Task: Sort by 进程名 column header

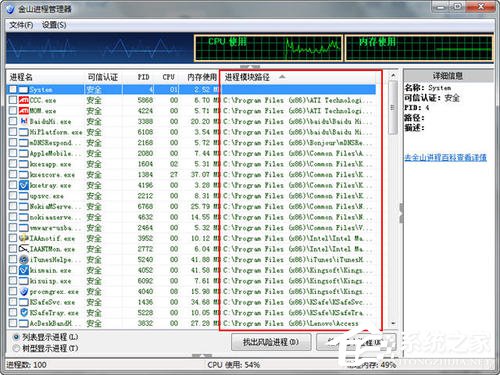Action: pos(45,77)
